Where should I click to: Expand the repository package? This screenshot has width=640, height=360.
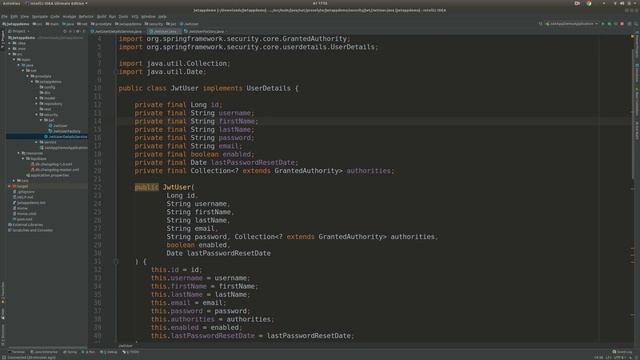click(x=36, y=104)
